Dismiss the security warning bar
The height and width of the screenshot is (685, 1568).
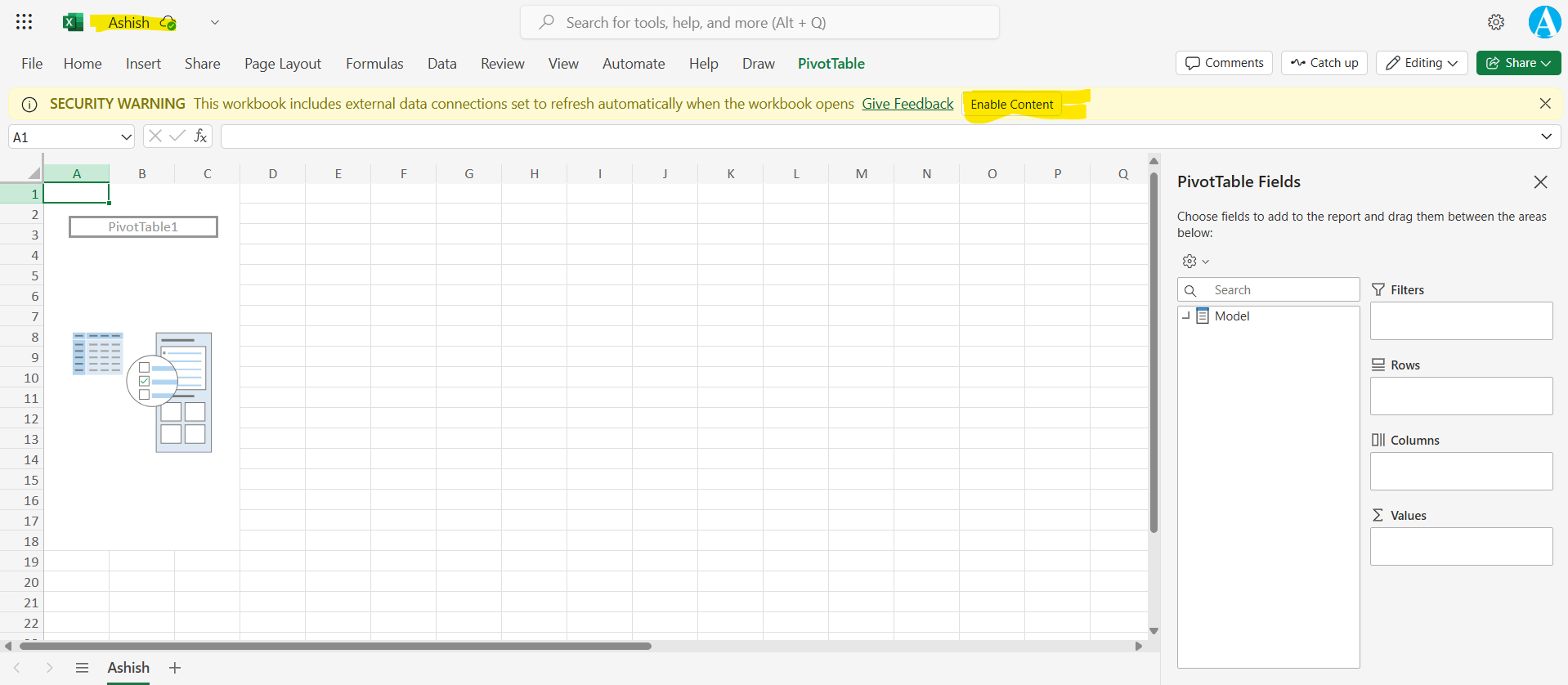[x=1544, y=104]
